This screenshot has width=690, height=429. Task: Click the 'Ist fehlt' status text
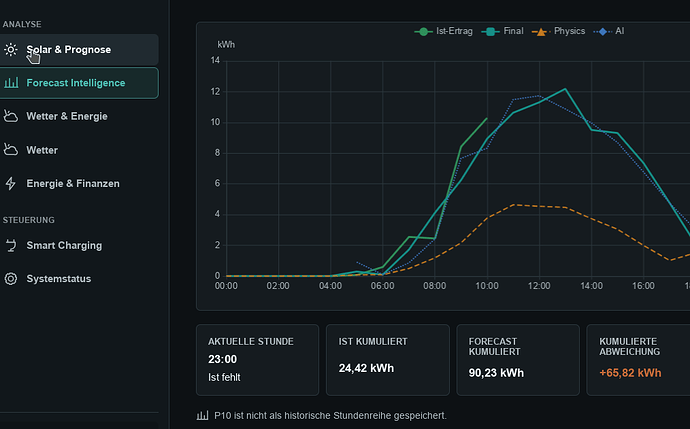(224, 378)
